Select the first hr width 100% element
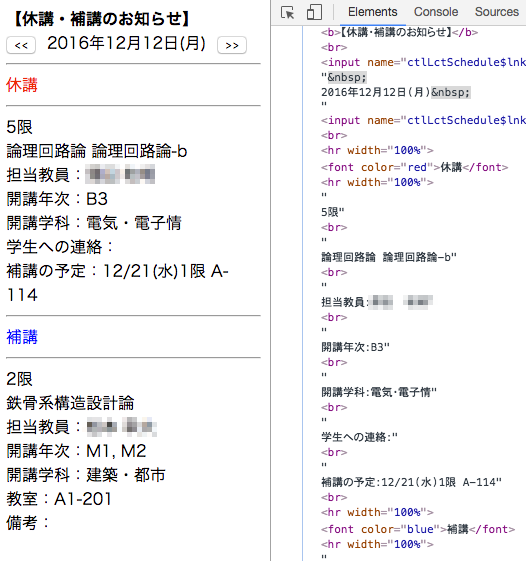Viewport: 526px width, 561px height. [377, 150]
